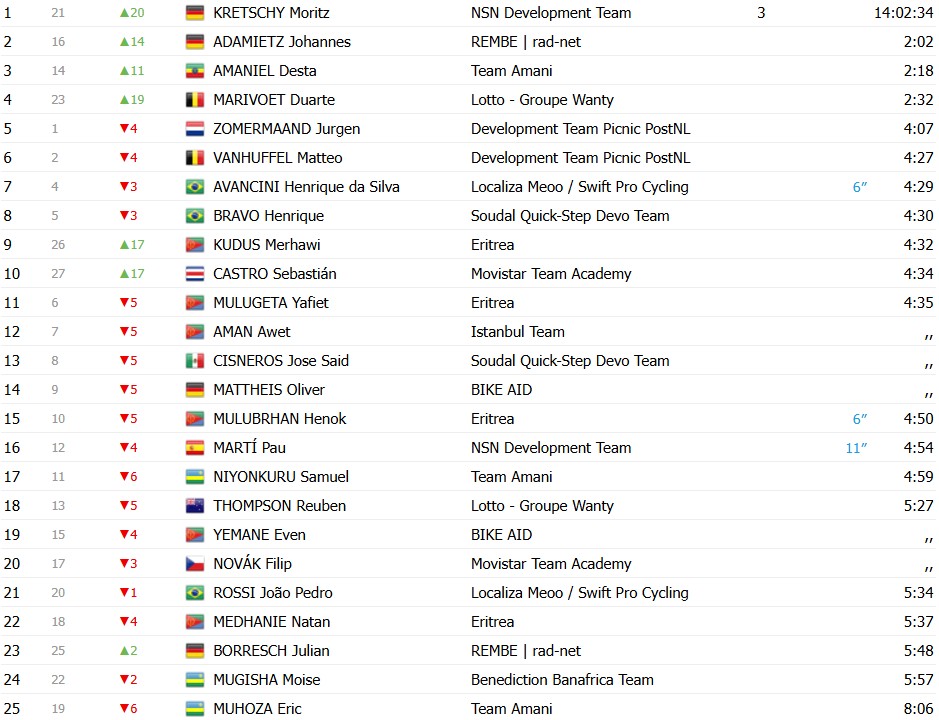Screen dimensions: 939x720
Task: Open Benediction Banafrica Team link
Action: coord(562,680)
